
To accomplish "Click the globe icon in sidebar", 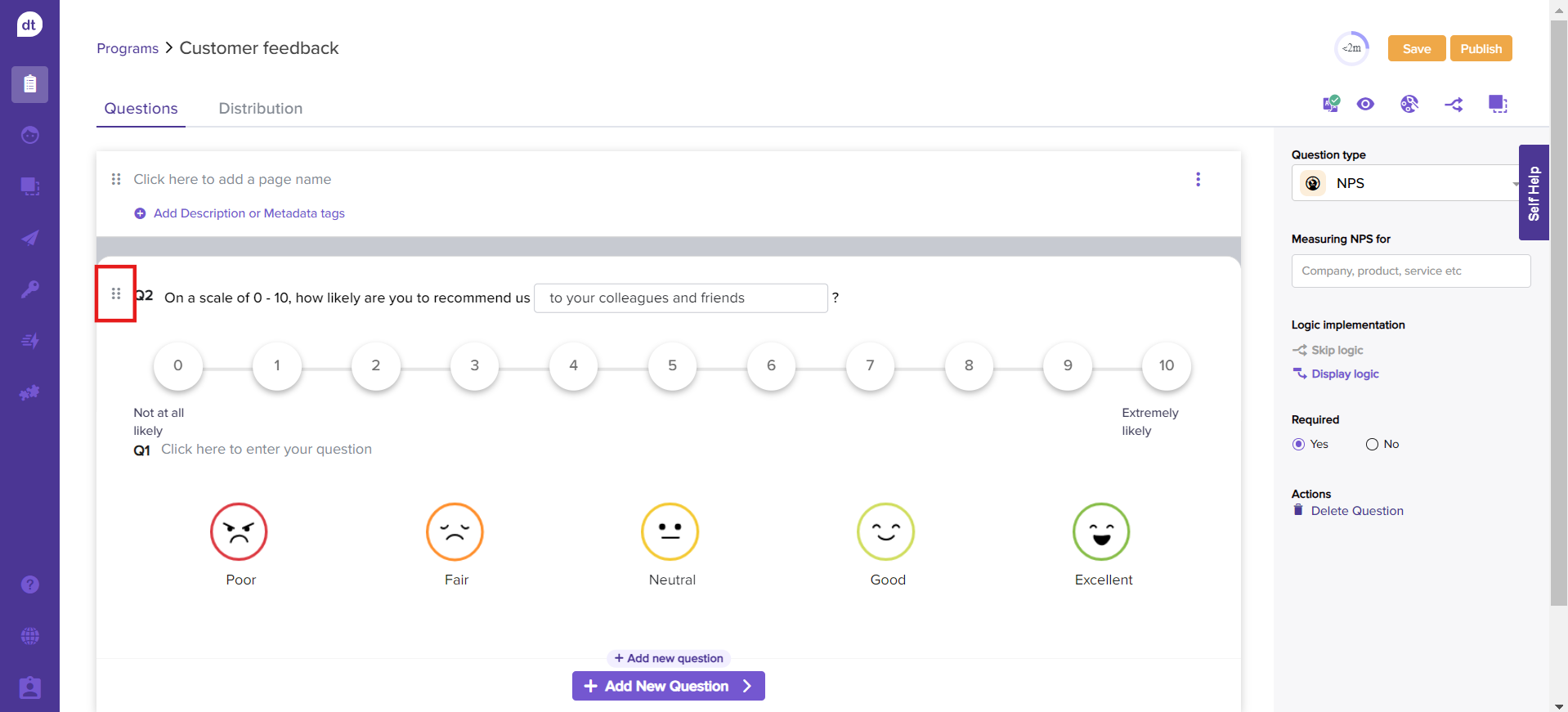I will 30,636.
